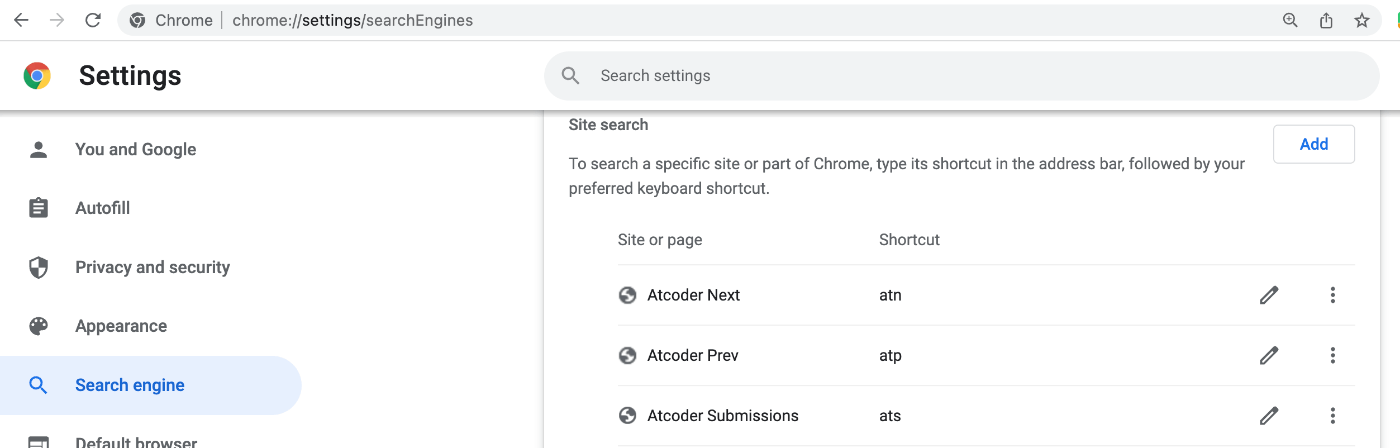Open Privacy and security settings
This screenshot has height=448, width=1400.
tap(150, 267)
